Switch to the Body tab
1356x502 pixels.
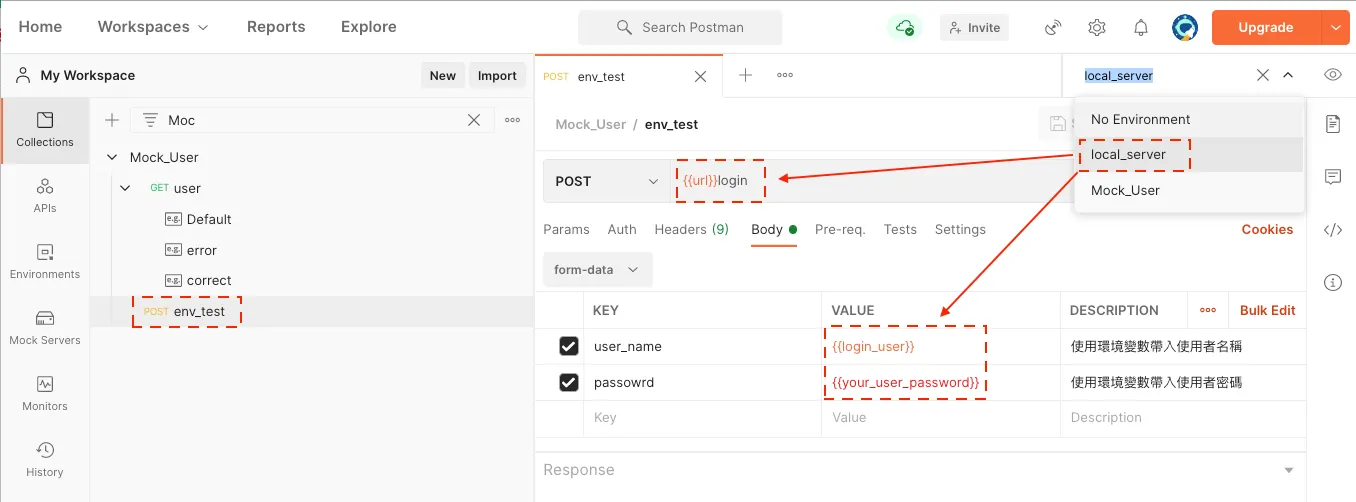point(774,229)
